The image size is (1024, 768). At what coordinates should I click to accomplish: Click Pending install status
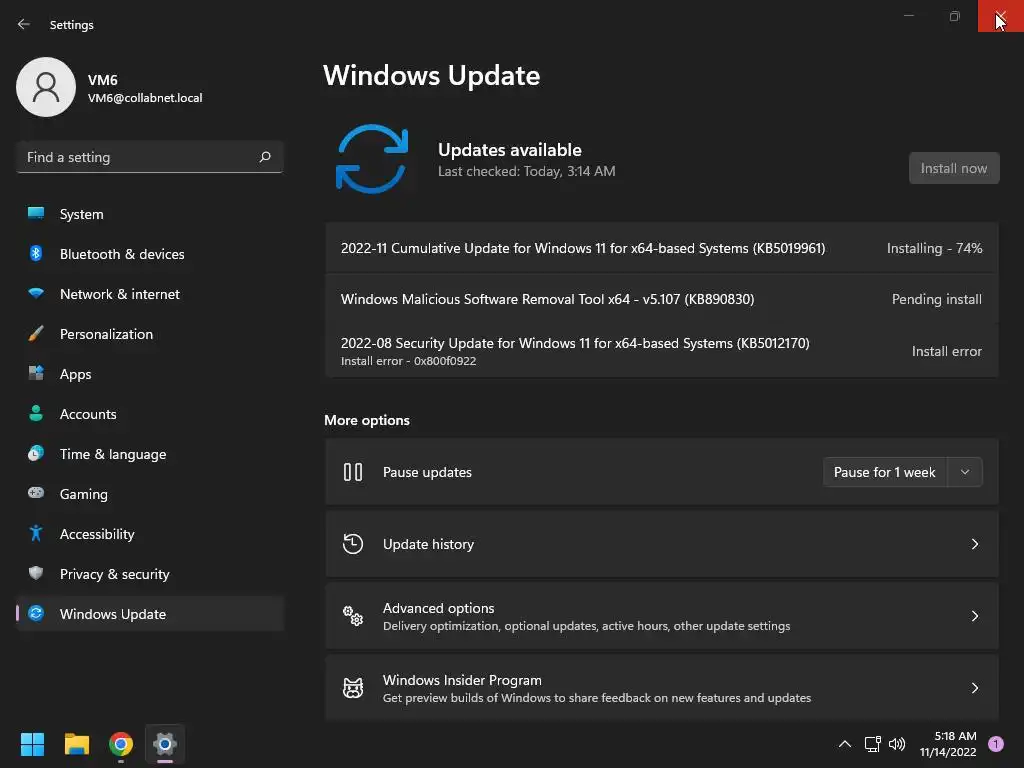coord(936,299)
